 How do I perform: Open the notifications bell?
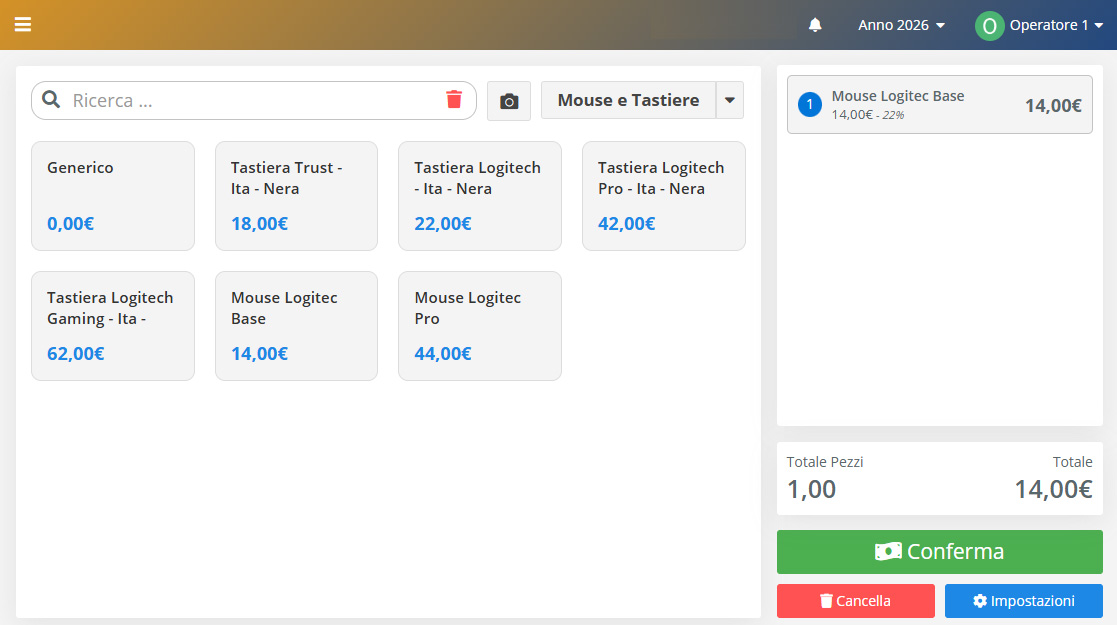pyautogui.click(x=815, y=25)
